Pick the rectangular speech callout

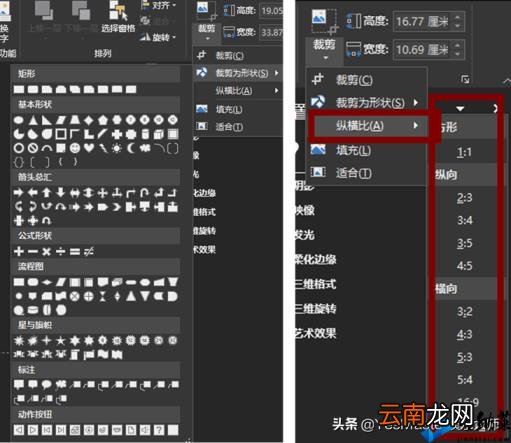[x=19, y=385]
